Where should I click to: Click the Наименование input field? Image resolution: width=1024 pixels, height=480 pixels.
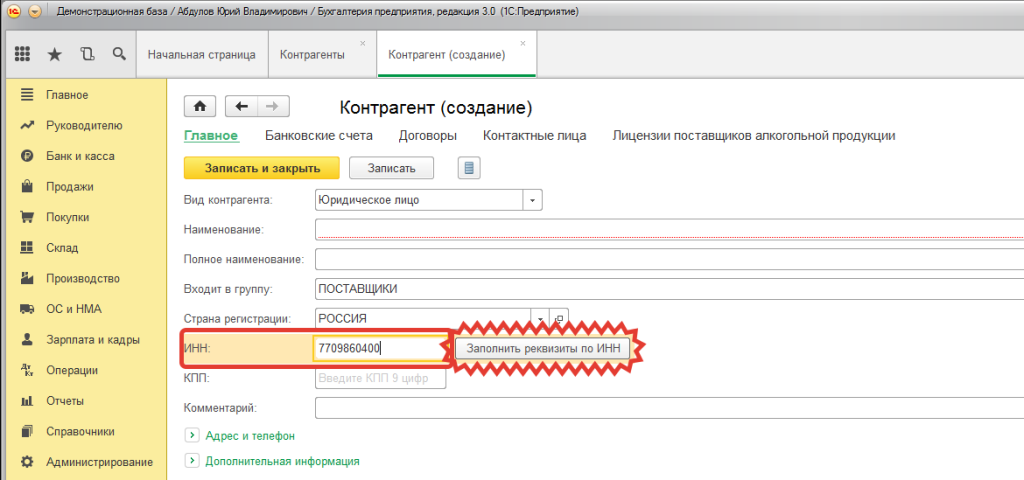click(x=669, y=230)
